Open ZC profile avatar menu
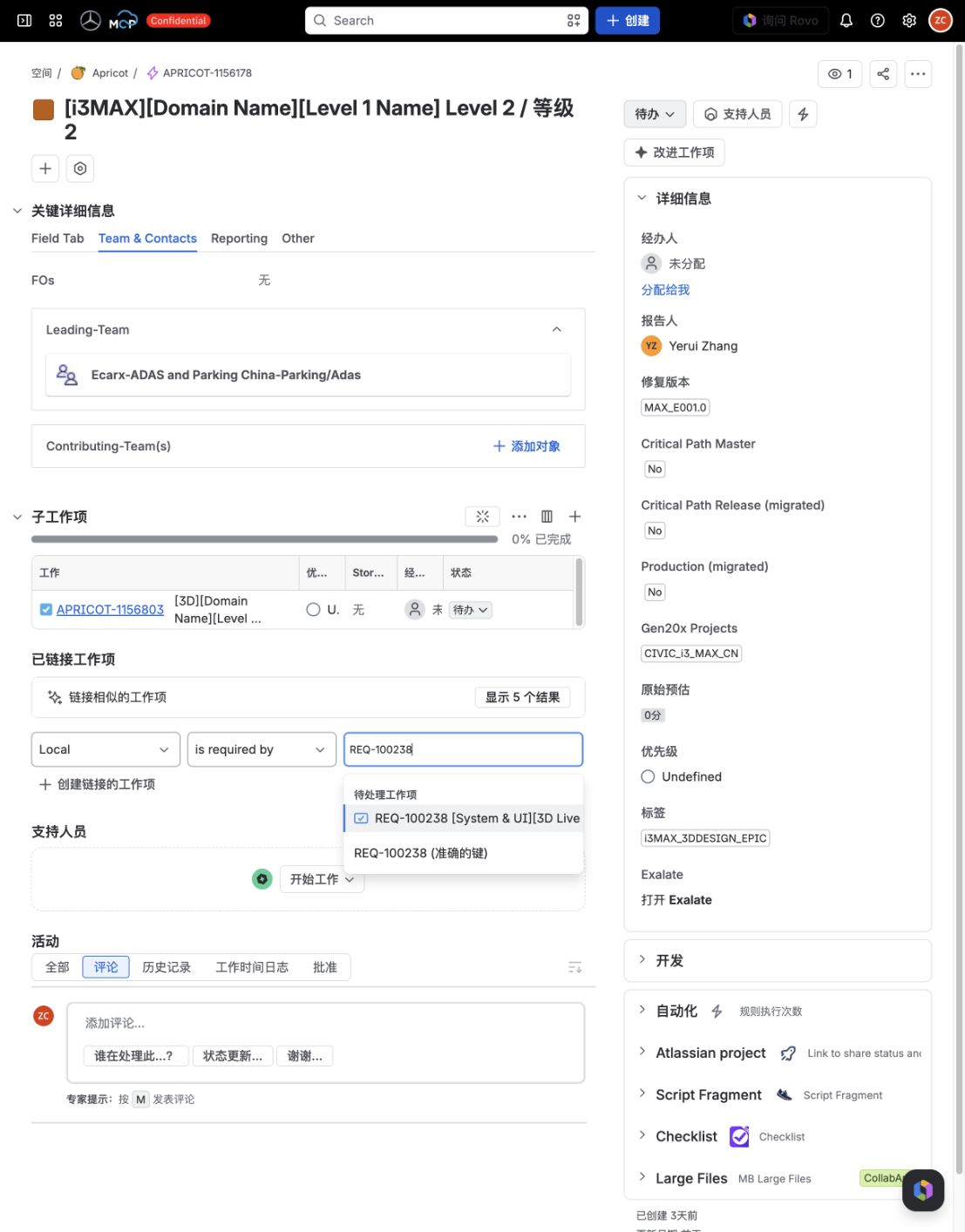The width and height of the screenshot is (965, 1232). pyautogui.click(x=941, y=20)
